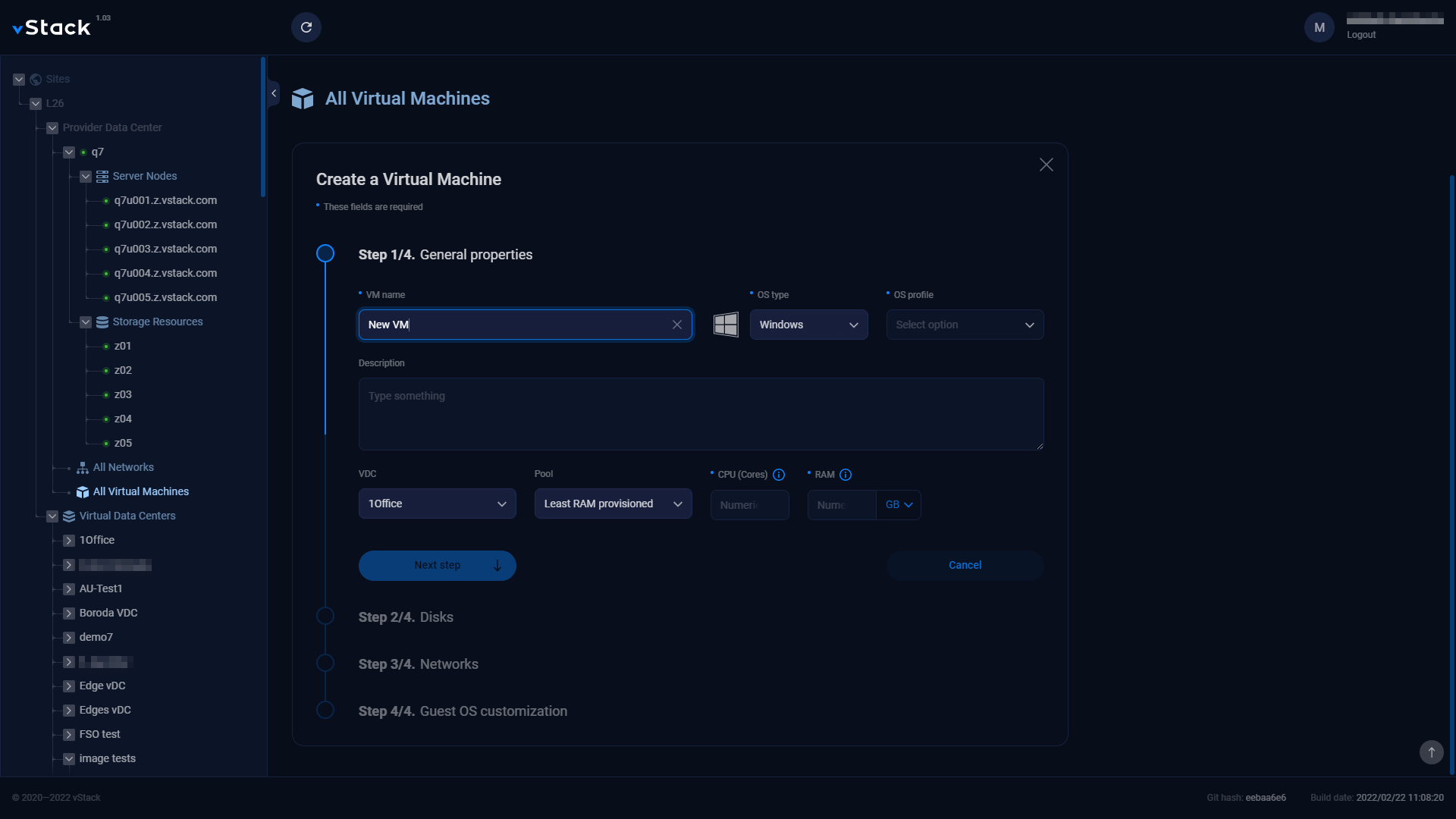This screenshot has width=1456, height=819.
Task: Expand the FSO test node
Action: (x=69, y=734)
